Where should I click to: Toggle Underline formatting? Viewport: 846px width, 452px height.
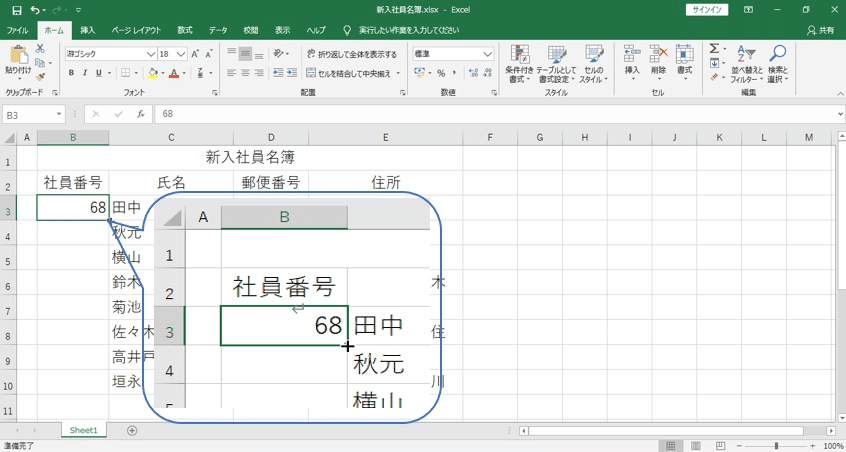pyautogui.click(x=99, y=73)
